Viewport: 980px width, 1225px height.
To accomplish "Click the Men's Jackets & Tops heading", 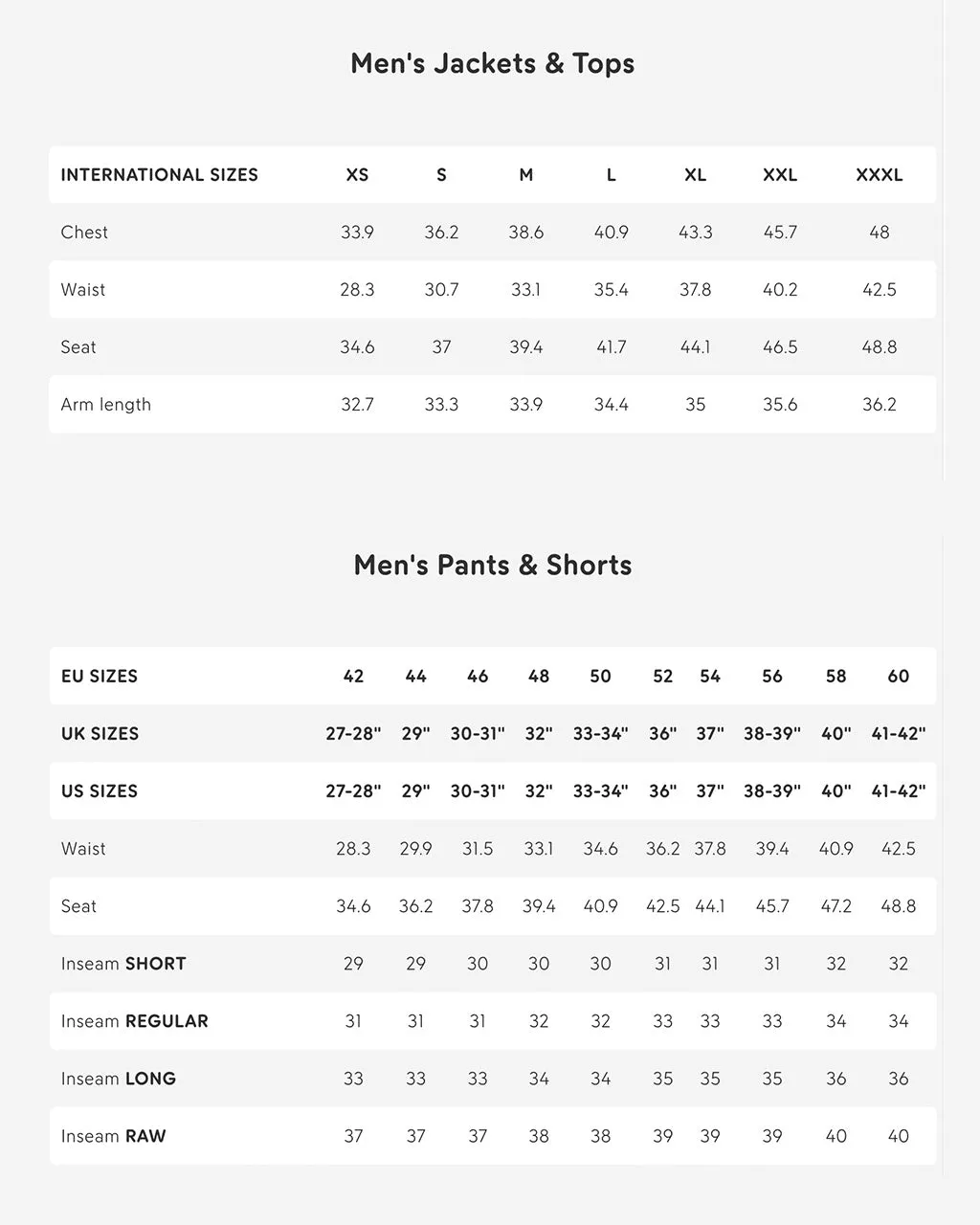I will (x=492, y=63).
